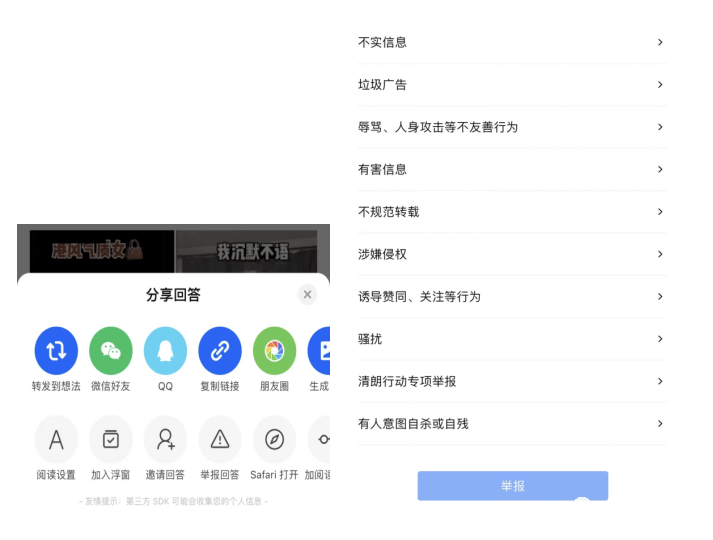The image size is (713, 540).
Task: Expand the 有害信息 chevron
Action: [660, 169]
